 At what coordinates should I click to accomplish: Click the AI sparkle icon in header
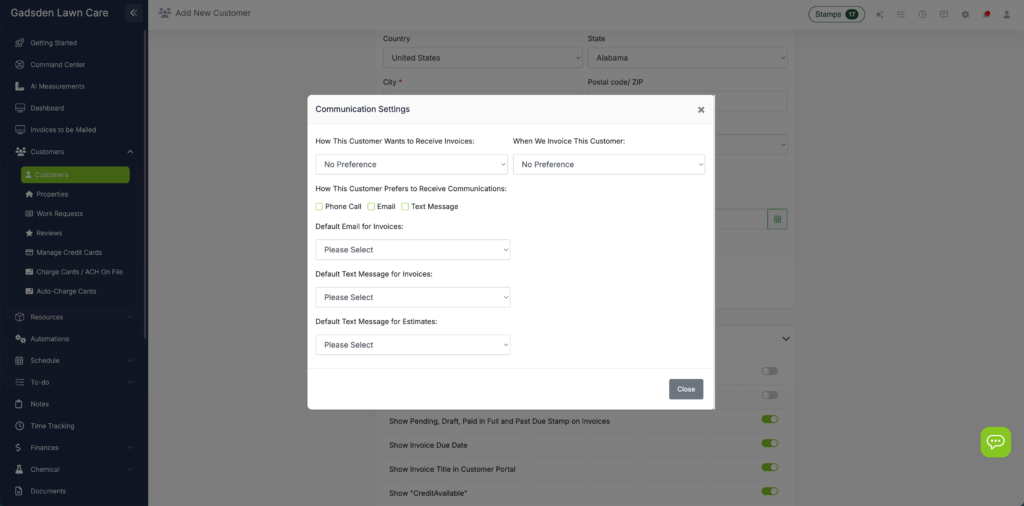click(880, 14)
